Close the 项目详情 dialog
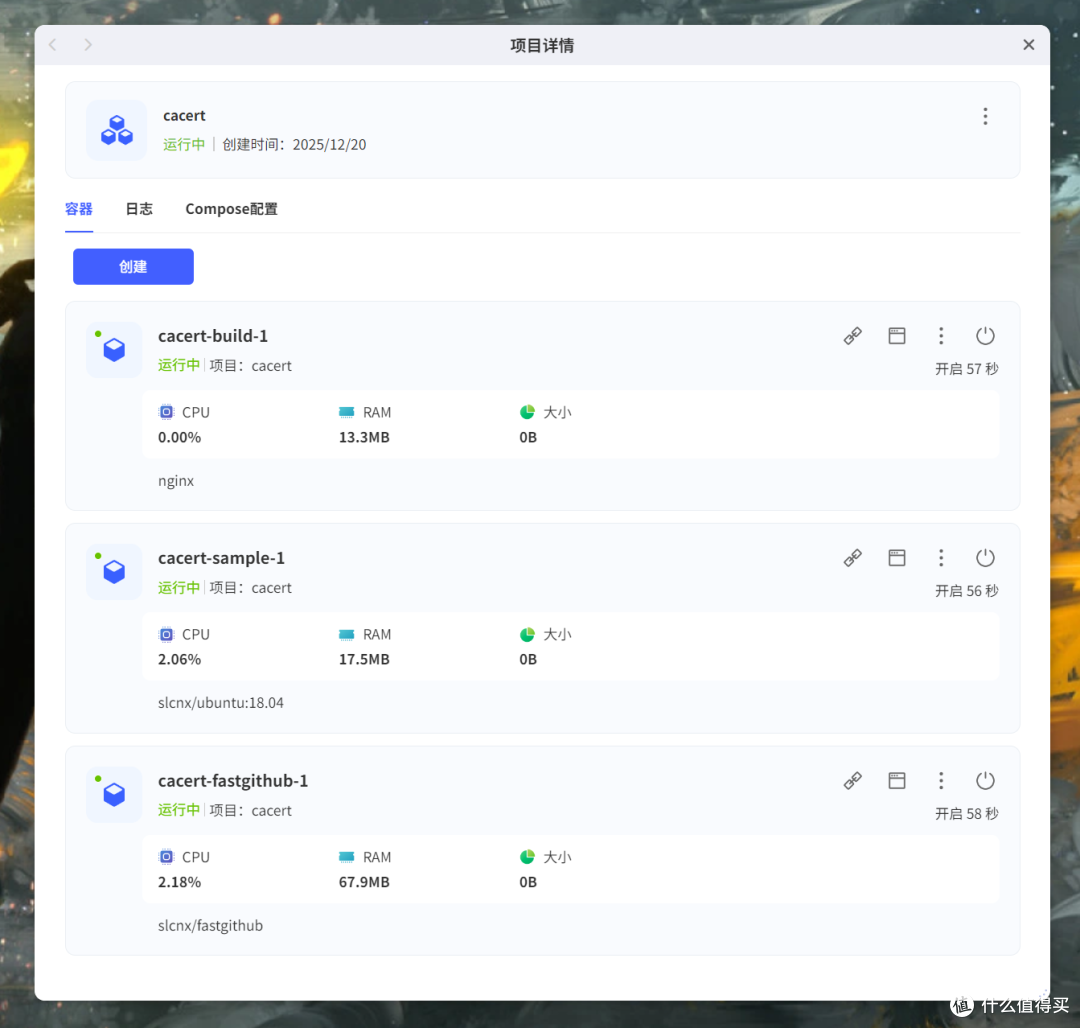 (x=1028, y=45)
